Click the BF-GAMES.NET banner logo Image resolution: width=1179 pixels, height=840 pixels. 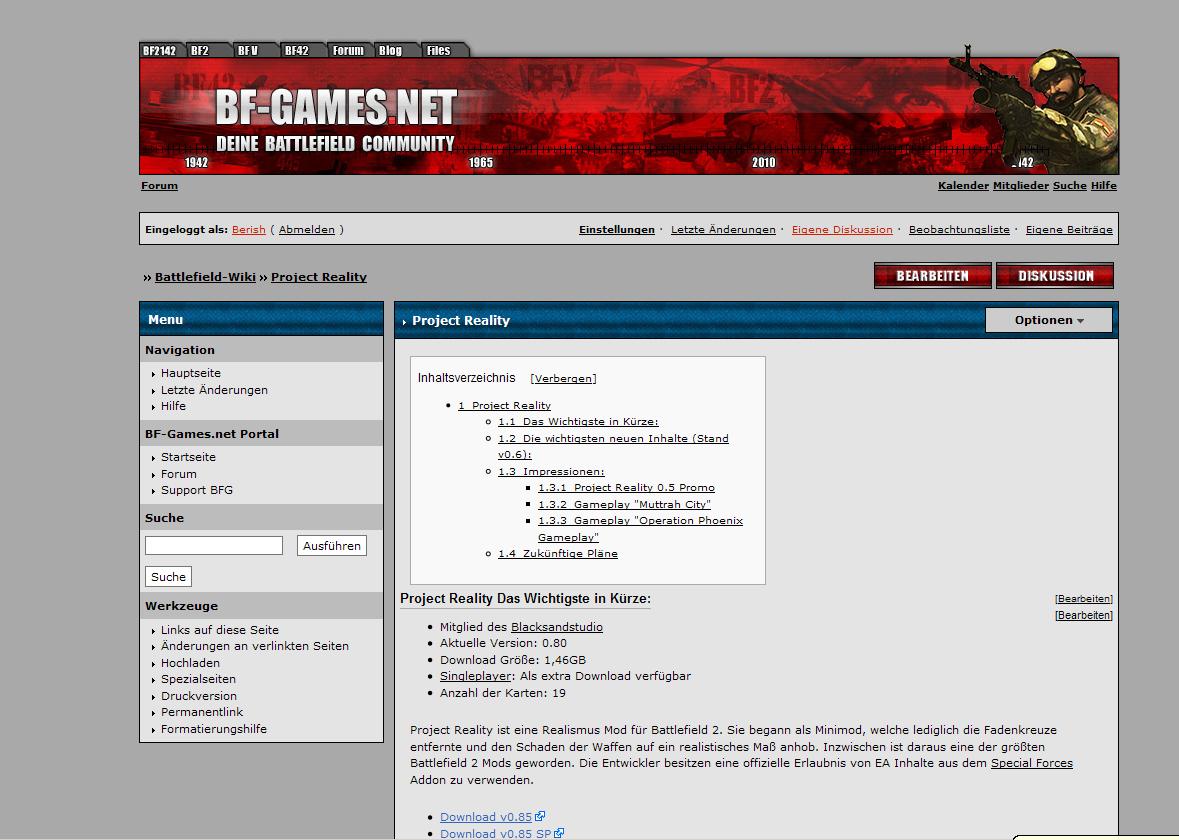[336, 108]
